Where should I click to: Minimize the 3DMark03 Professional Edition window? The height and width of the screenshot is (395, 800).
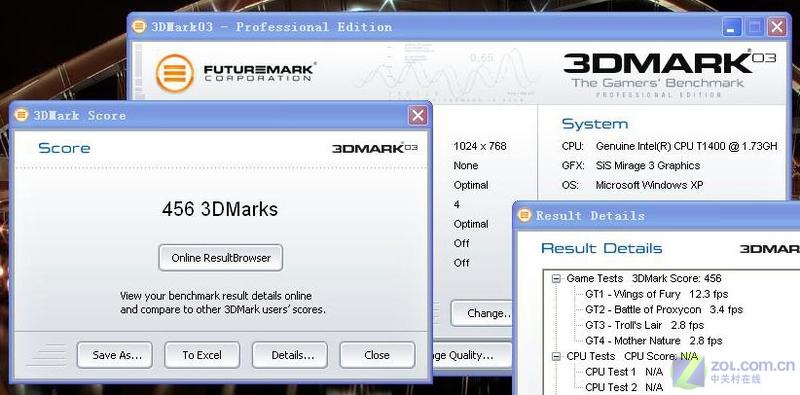(732, 27)
